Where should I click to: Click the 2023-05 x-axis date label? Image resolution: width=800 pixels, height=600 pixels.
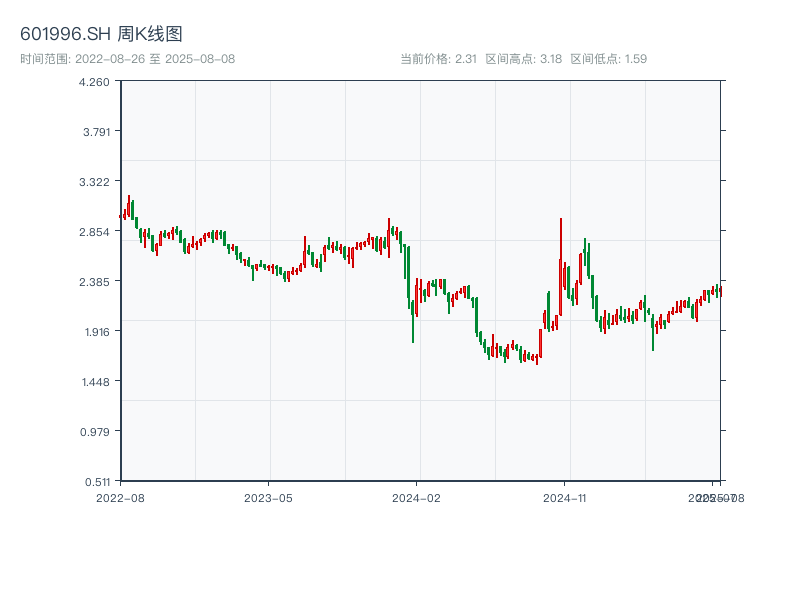coord(268,497)
